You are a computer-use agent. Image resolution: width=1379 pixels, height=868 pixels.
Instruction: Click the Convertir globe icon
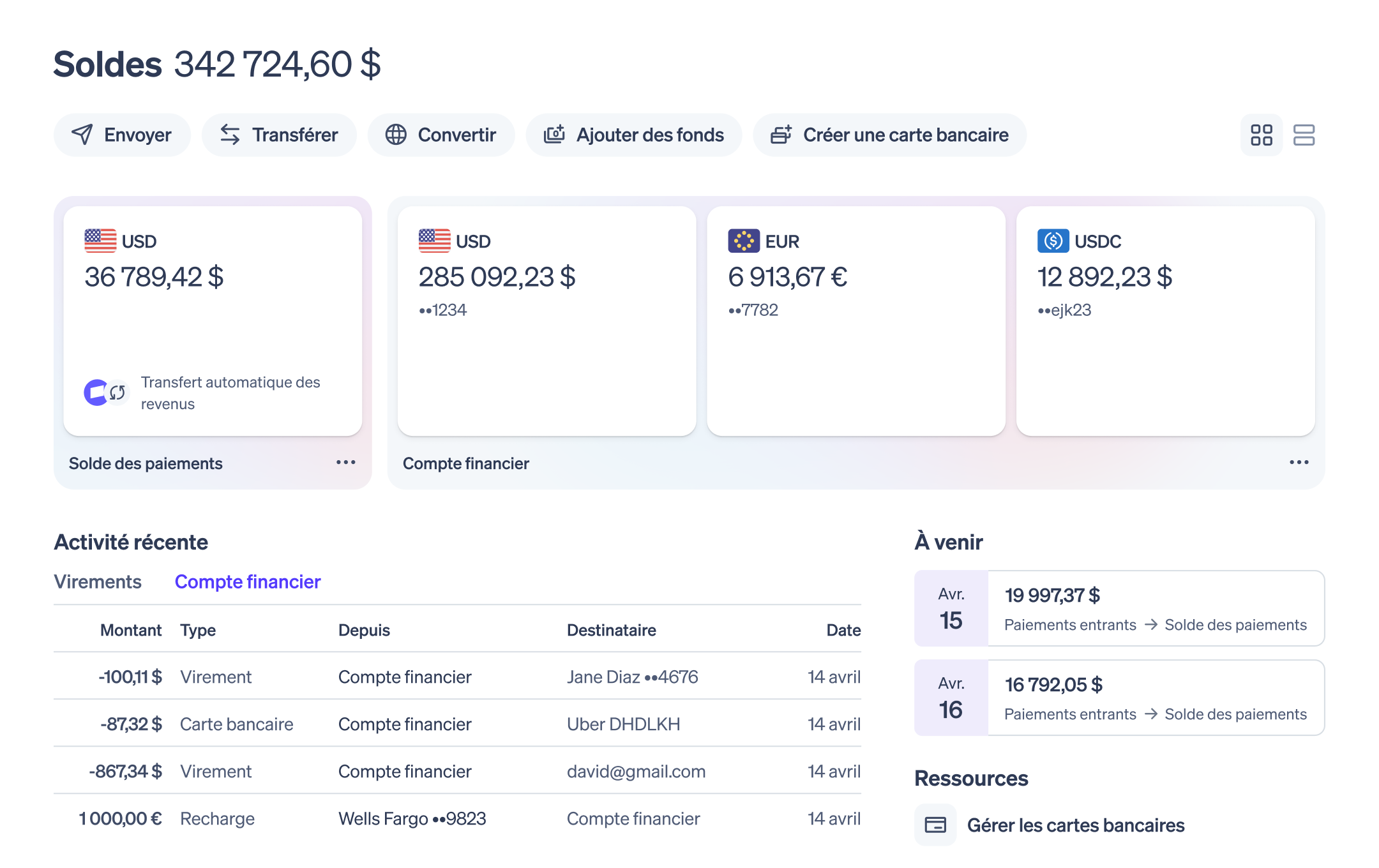tap(396, 135)
